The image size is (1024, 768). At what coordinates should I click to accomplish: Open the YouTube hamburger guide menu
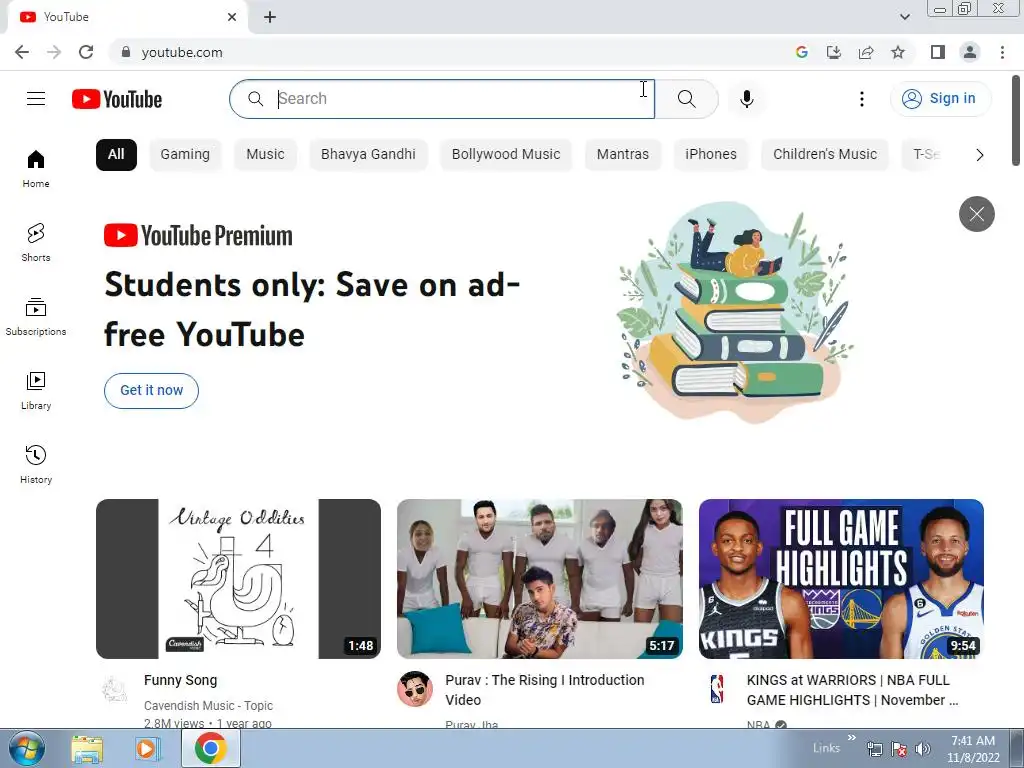tap(36, 99)
